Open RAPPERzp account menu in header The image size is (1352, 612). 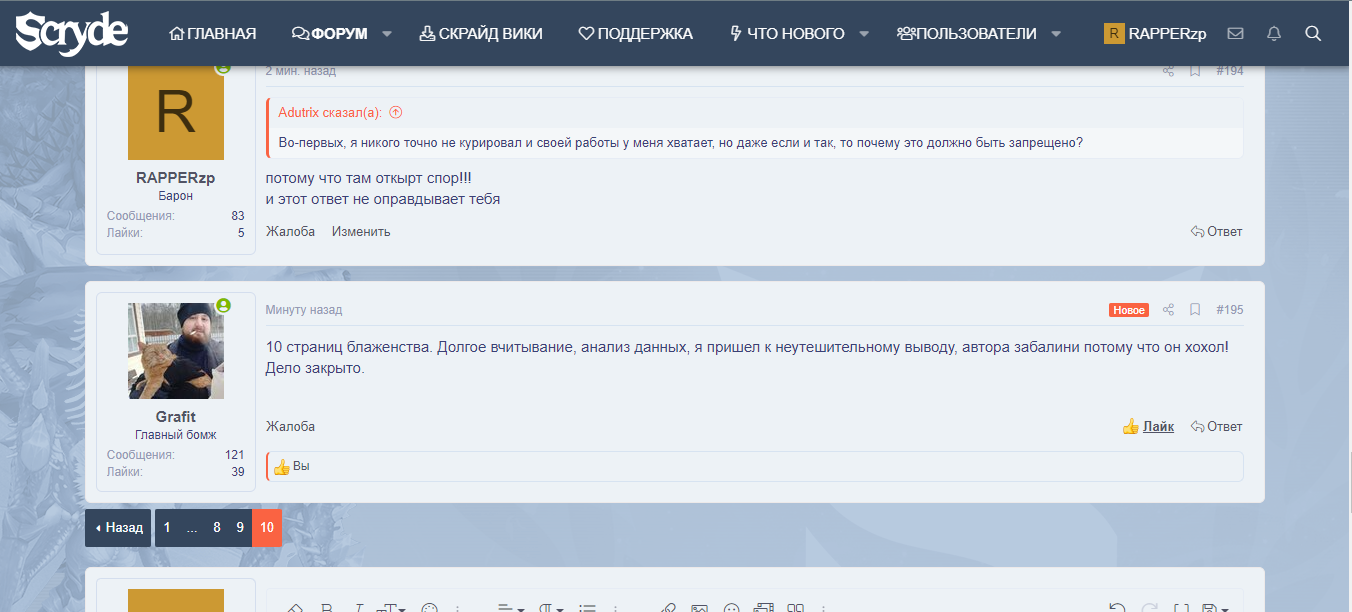pos(1155,33)
